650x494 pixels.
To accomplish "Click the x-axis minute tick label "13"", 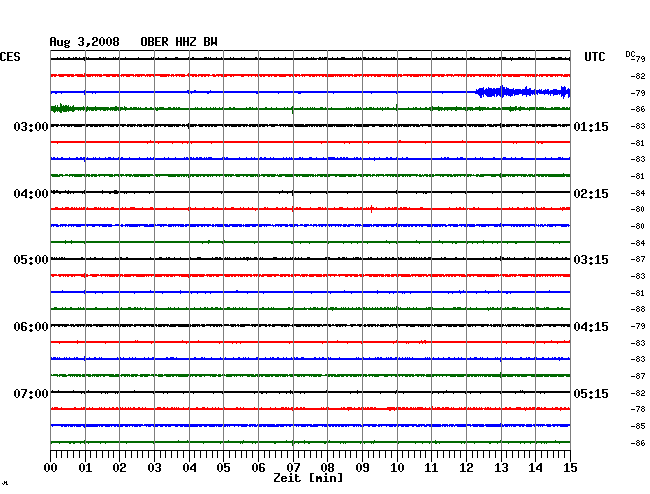I will click(x=501, y=468).
